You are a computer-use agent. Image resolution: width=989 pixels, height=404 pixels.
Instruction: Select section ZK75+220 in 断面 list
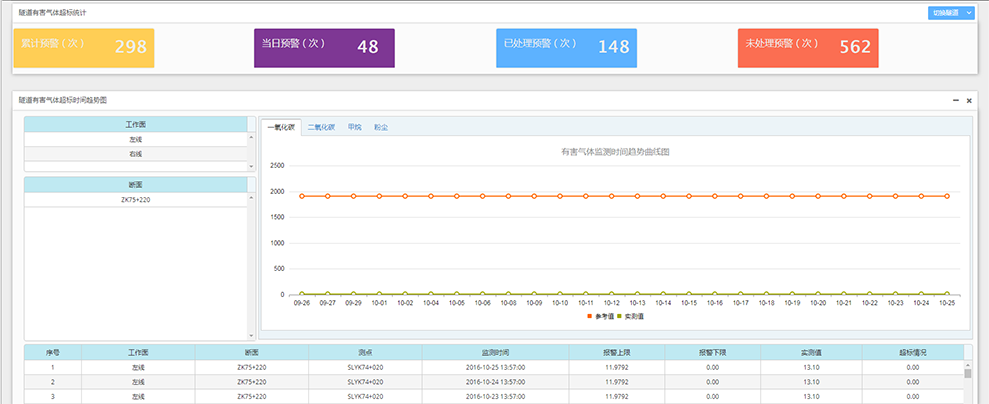coord(136,200)
